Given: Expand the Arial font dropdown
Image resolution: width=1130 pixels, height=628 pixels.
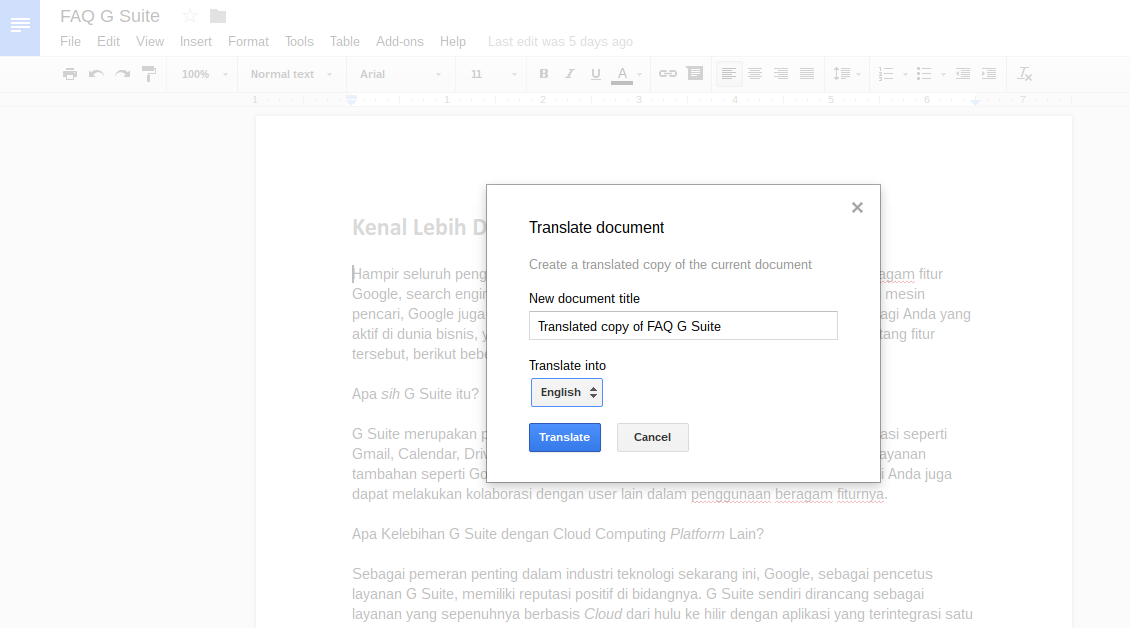Looking at the screenshot, I should (x=400, y=74).
